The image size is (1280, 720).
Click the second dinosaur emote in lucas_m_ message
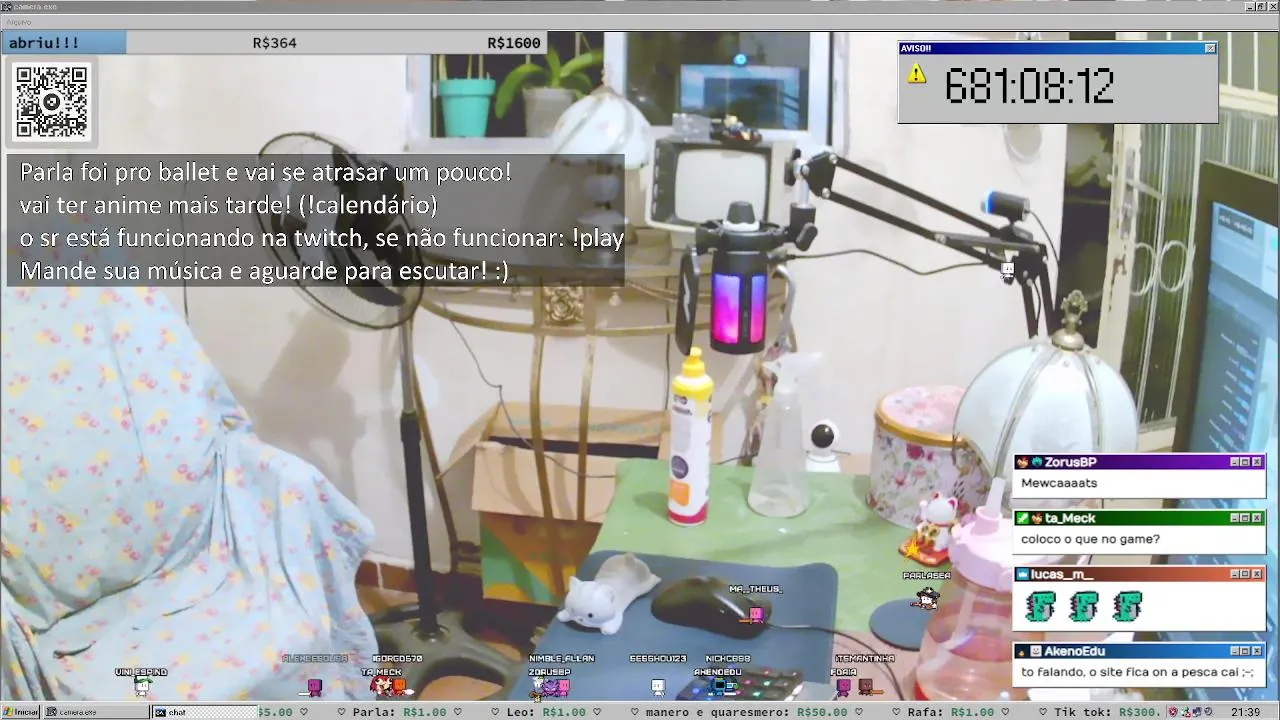1084,606
